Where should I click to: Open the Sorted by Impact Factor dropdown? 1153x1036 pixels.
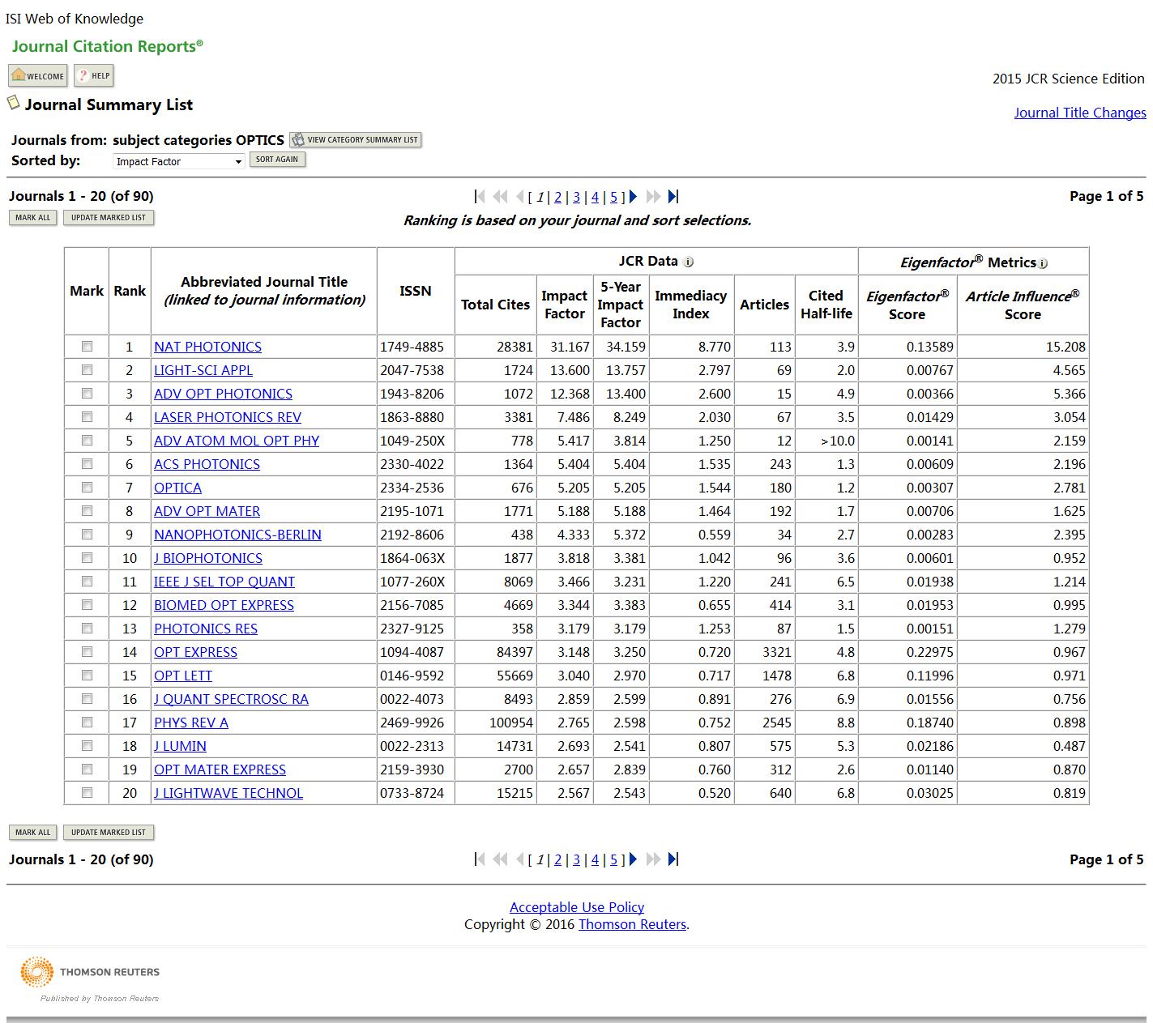tap(178, 161)
